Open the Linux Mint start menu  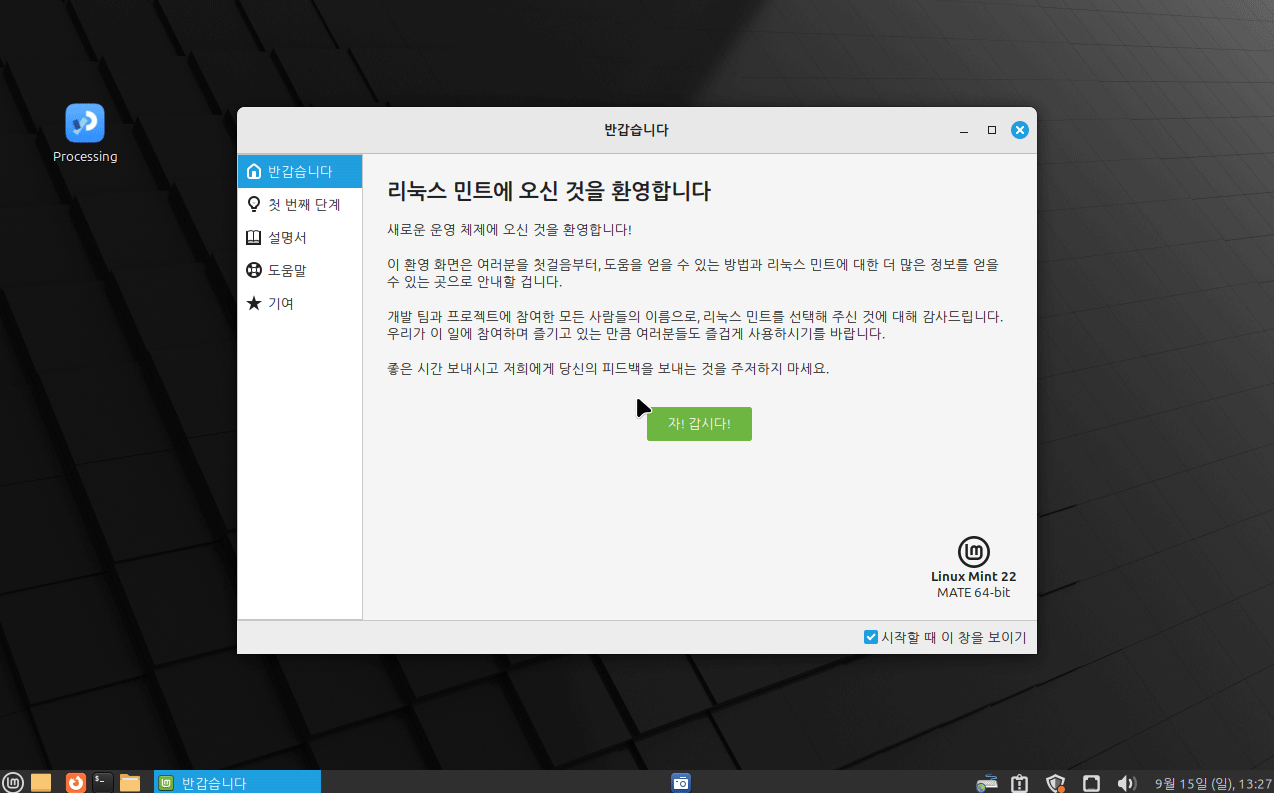pos(12,782)
